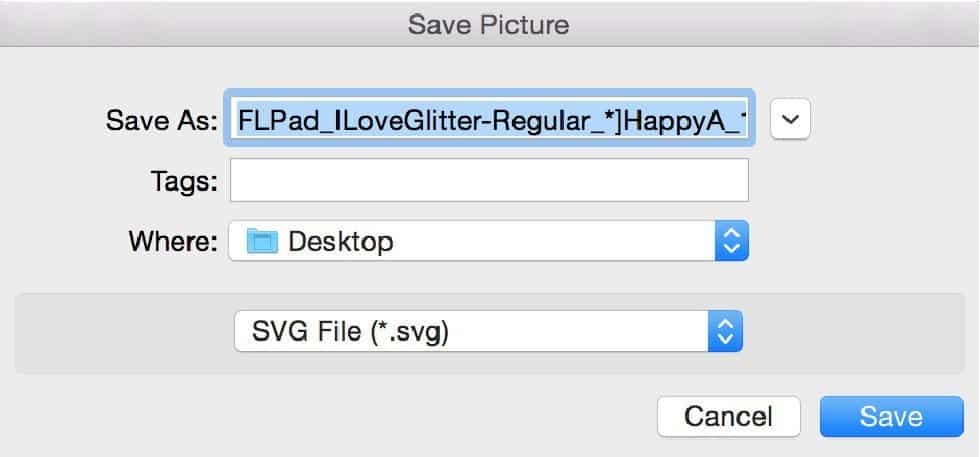Click the "Save As:" label
Screen dimensions: 980x457
pyautogui.click(x=161, y=119)
